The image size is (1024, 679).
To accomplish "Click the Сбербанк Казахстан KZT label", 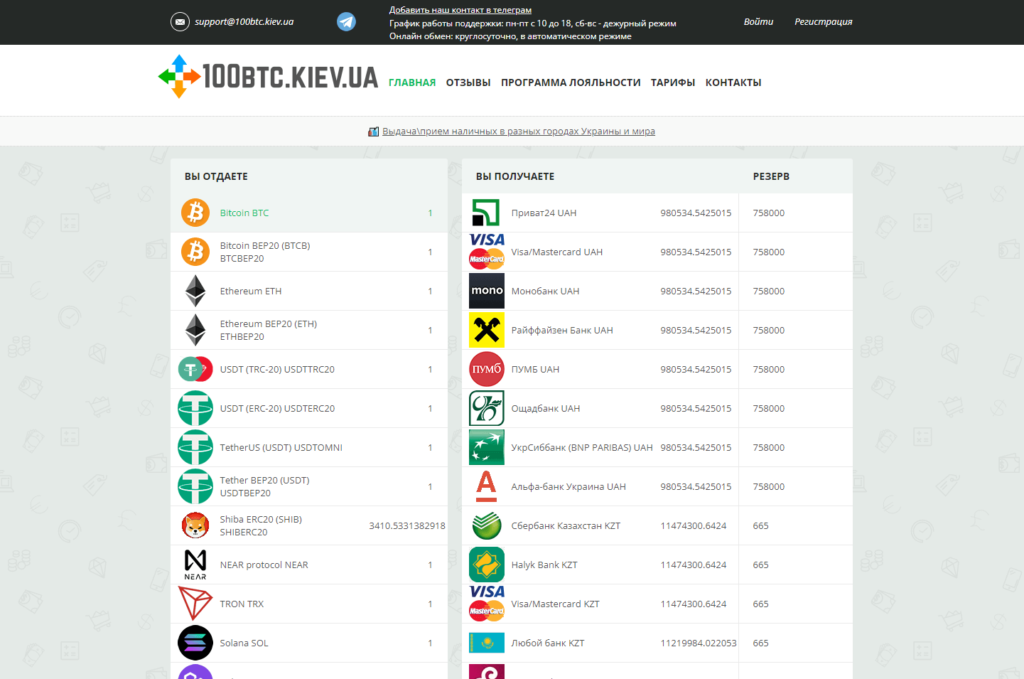I will click(566, 526).
